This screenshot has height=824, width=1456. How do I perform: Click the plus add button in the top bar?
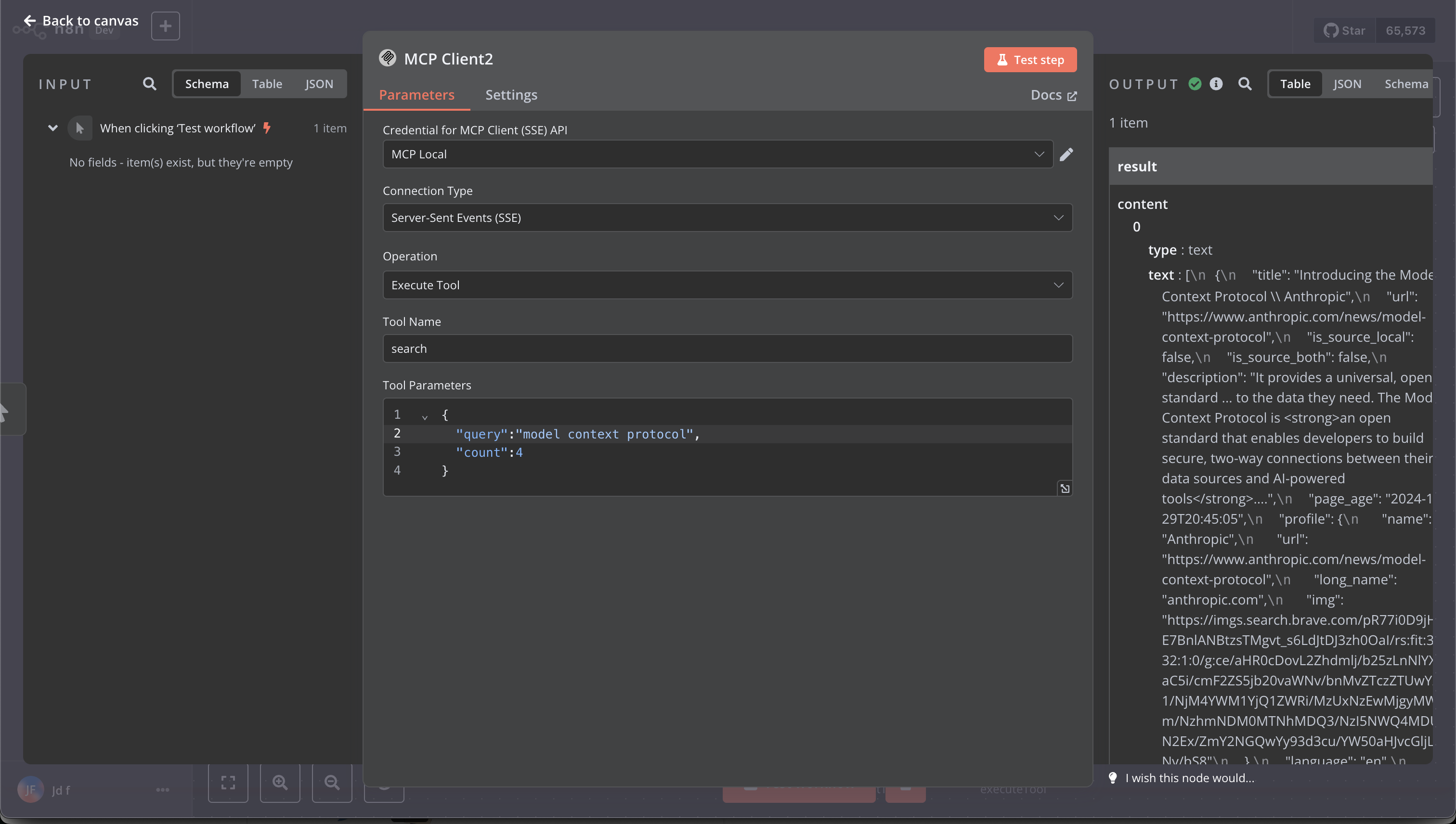coord(165,26)
